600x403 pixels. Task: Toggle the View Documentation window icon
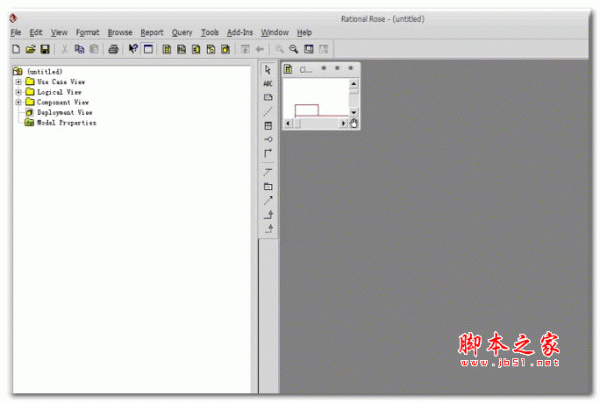148,49
